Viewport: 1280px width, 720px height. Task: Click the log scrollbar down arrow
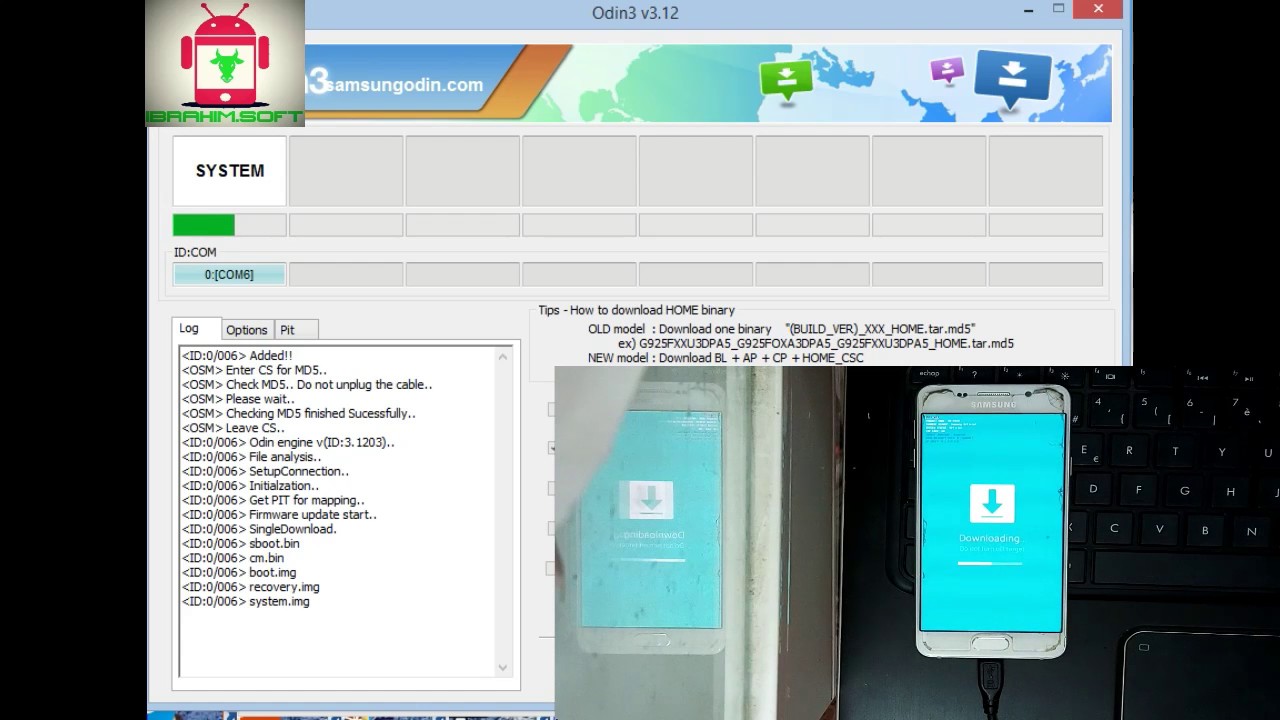(503, 668)
